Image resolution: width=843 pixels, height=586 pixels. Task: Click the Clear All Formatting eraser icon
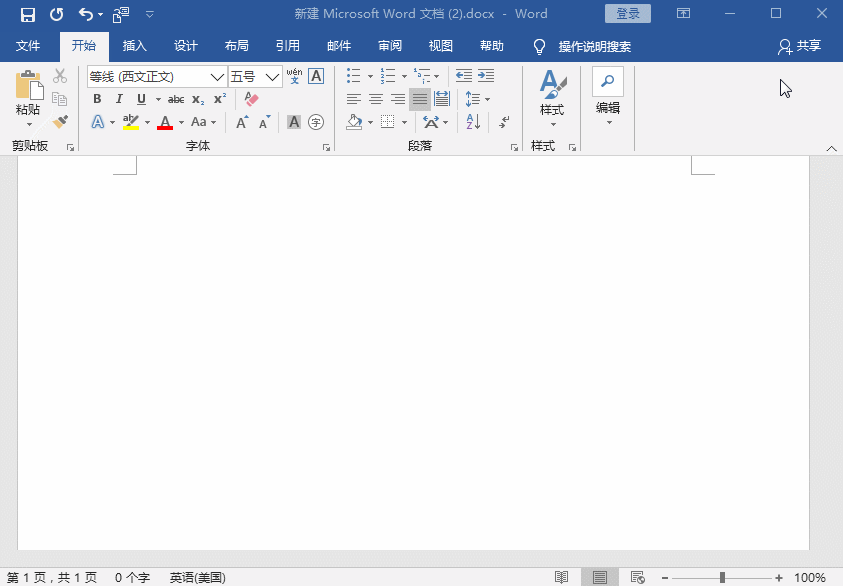251,99
